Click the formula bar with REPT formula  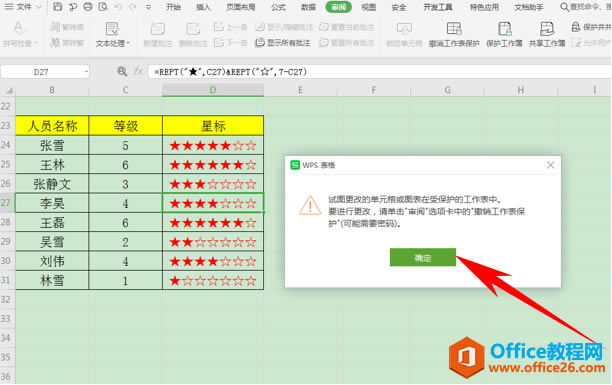379,72
